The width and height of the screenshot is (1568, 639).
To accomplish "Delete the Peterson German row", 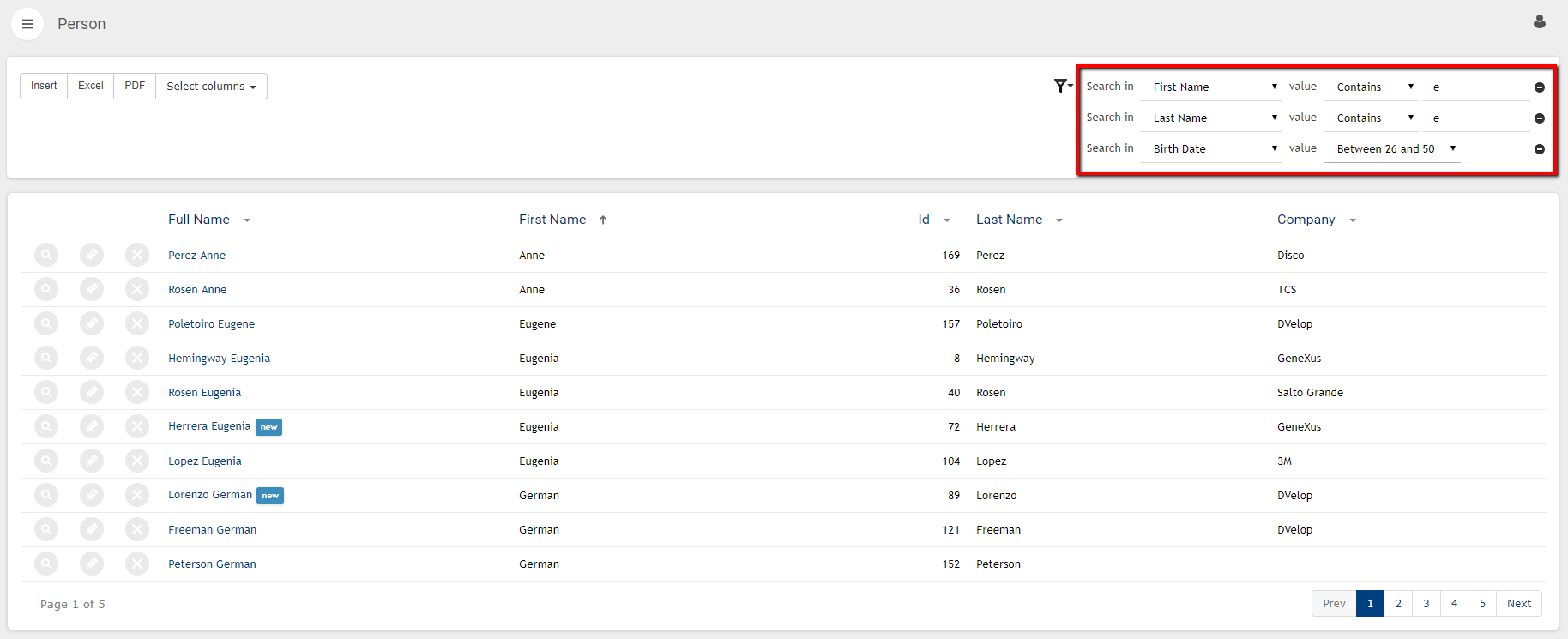I will 137,564.
